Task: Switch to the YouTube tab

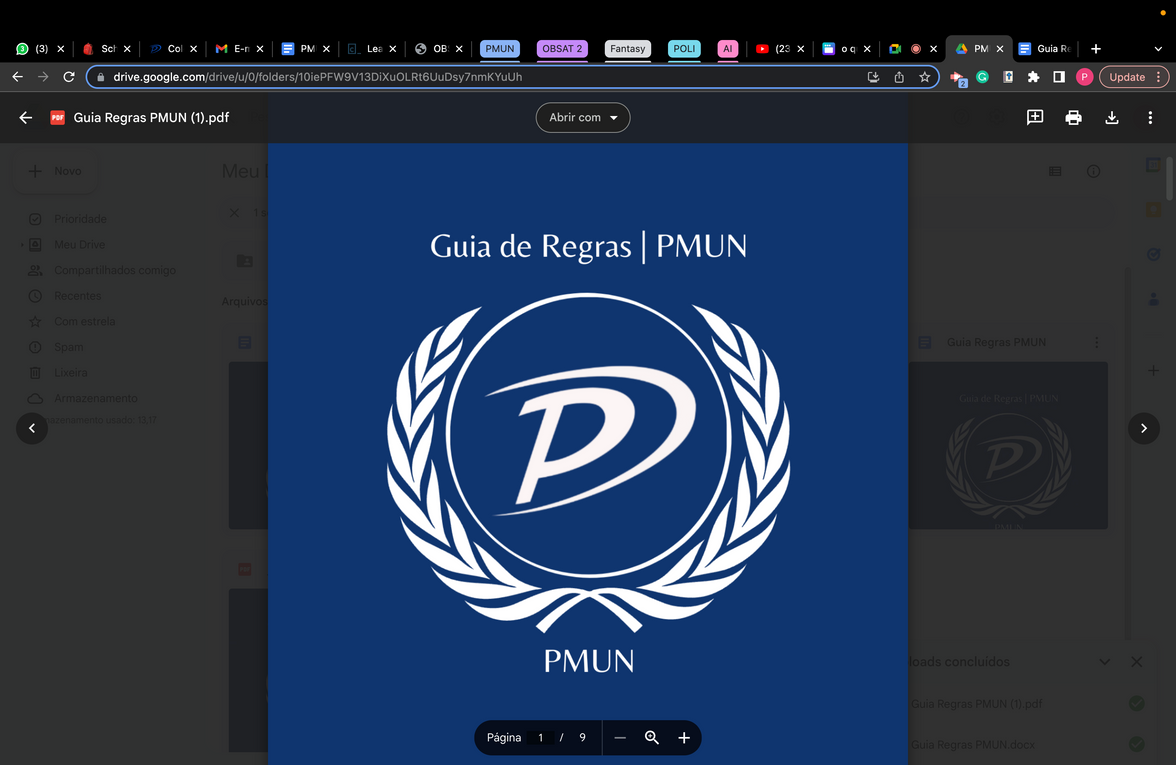Action: [x=780, y=49]
